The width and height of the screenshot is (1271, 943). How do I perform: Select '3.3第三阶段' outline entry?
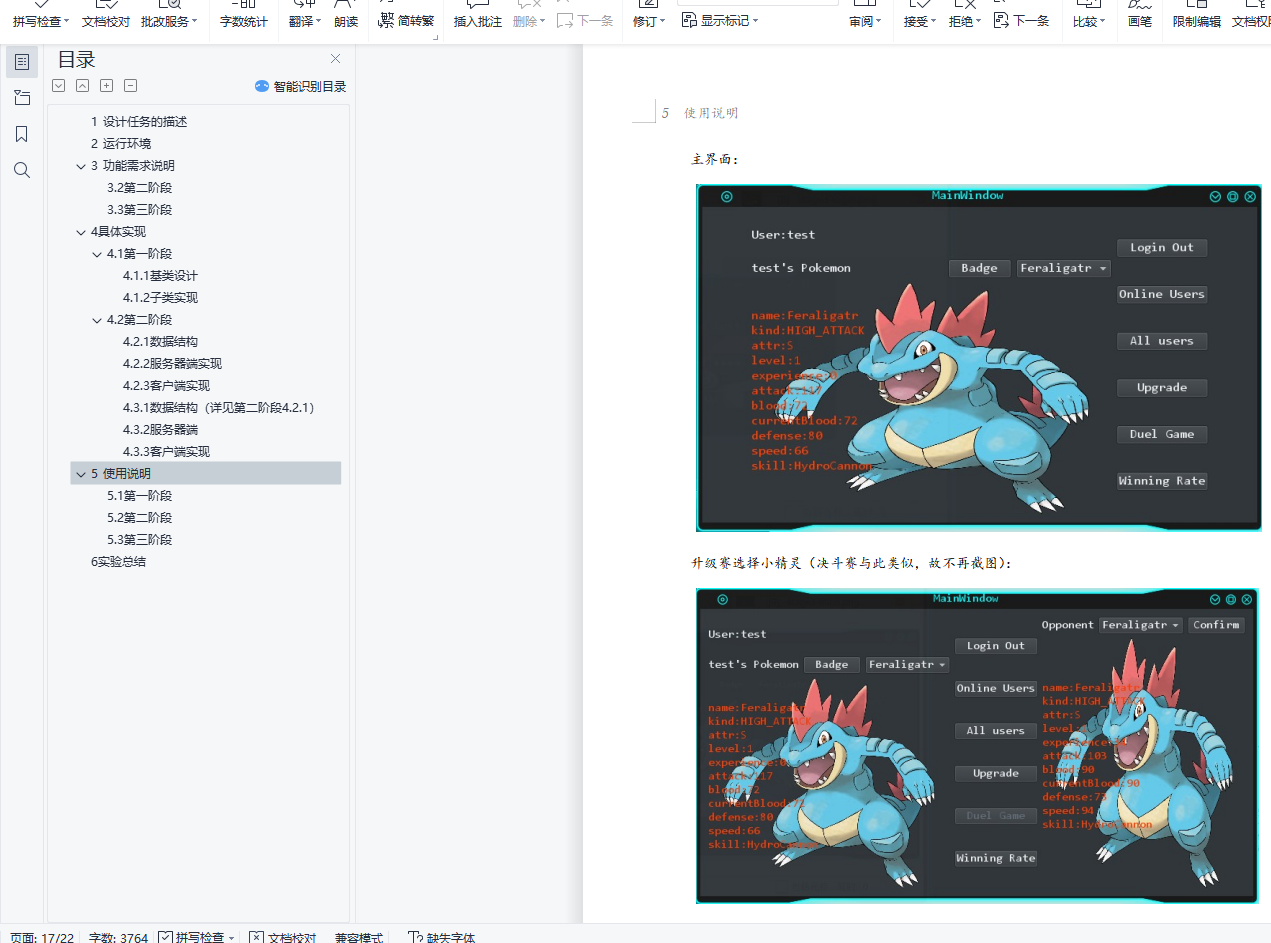(140, 210)
